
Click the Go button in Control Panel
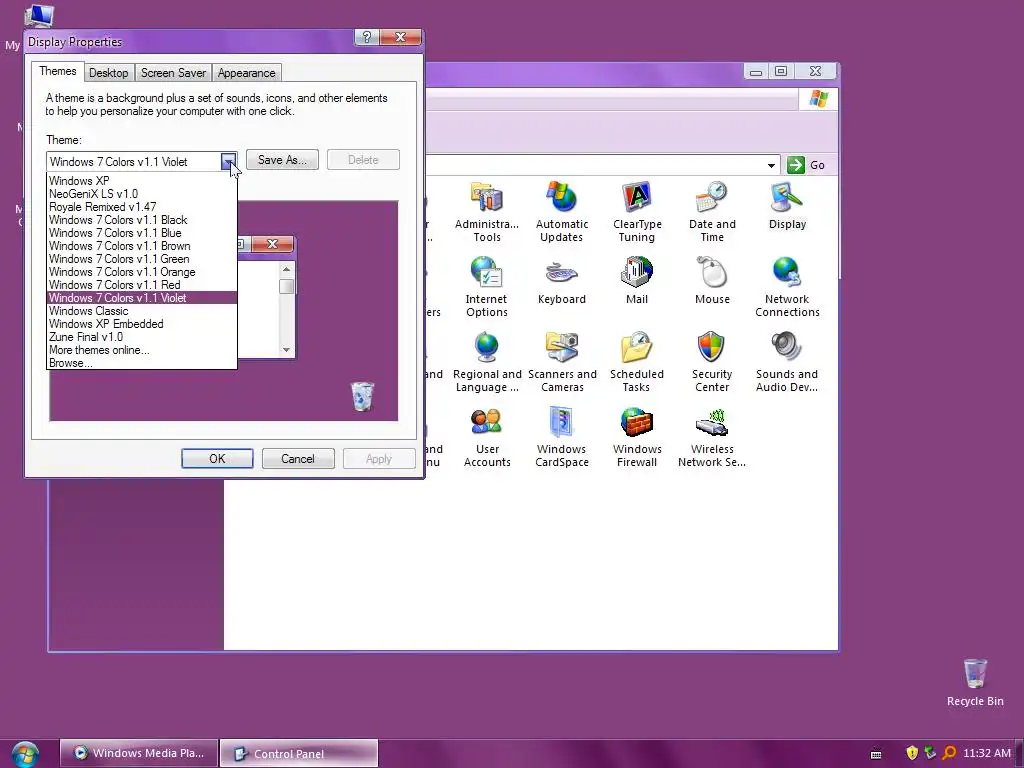pos(807,165)
